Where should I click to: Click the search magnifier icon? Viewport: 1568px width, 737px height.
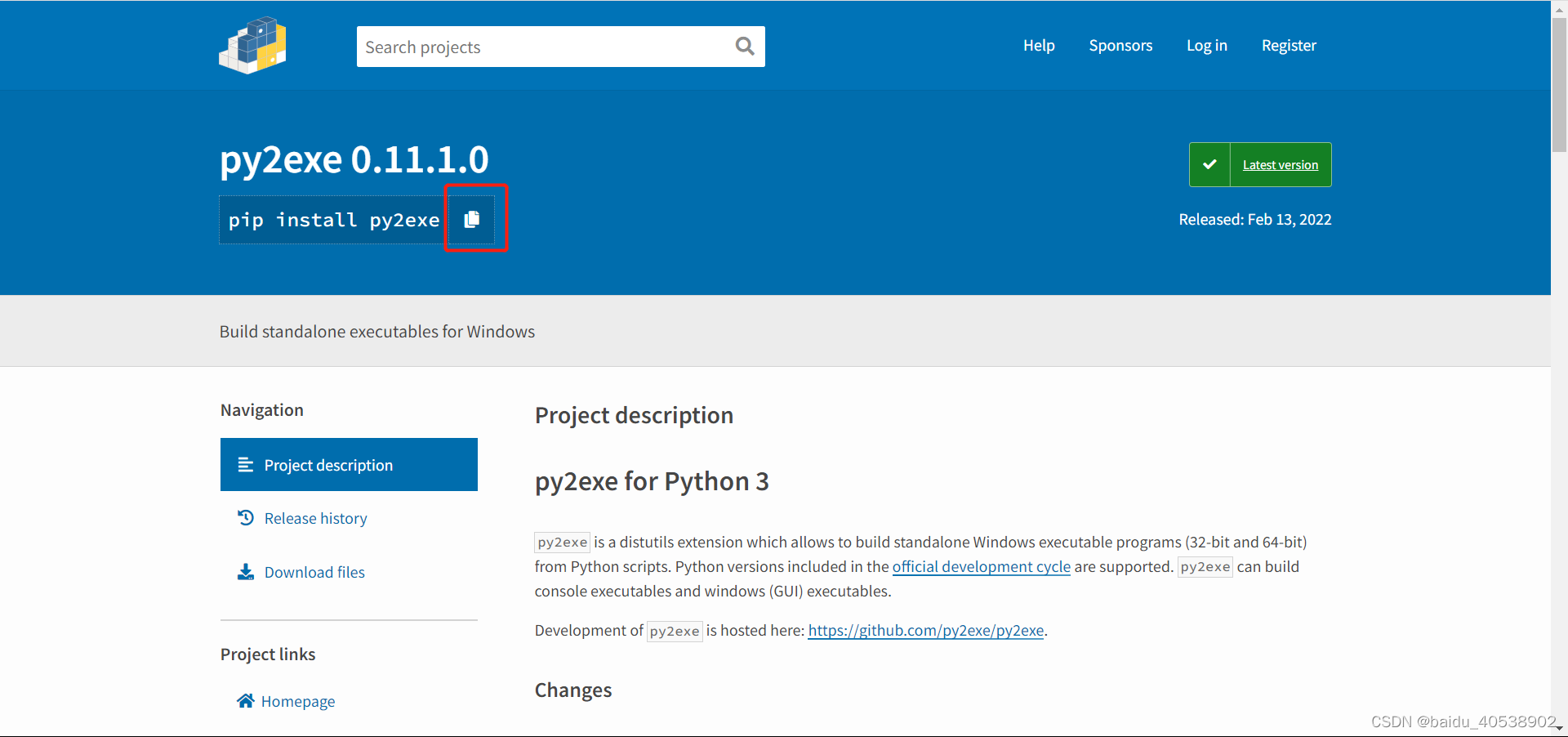pyautogui.click(x=744, y=47)
